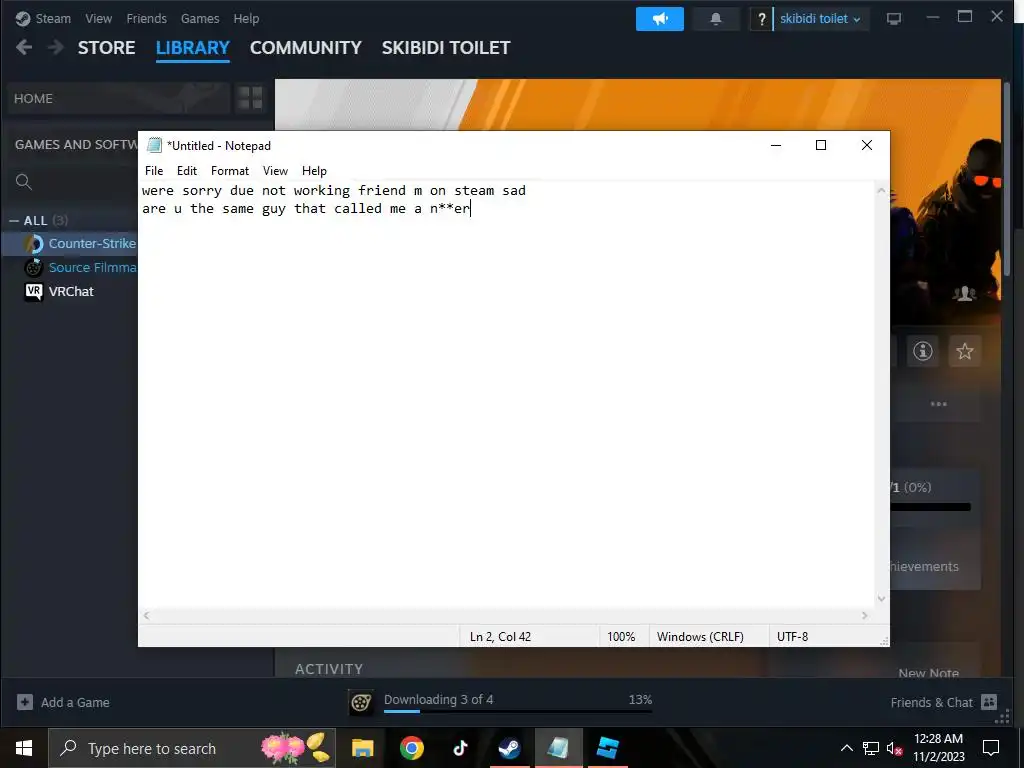Open the Games and Software filter dropdown

(x=76, y=144)
